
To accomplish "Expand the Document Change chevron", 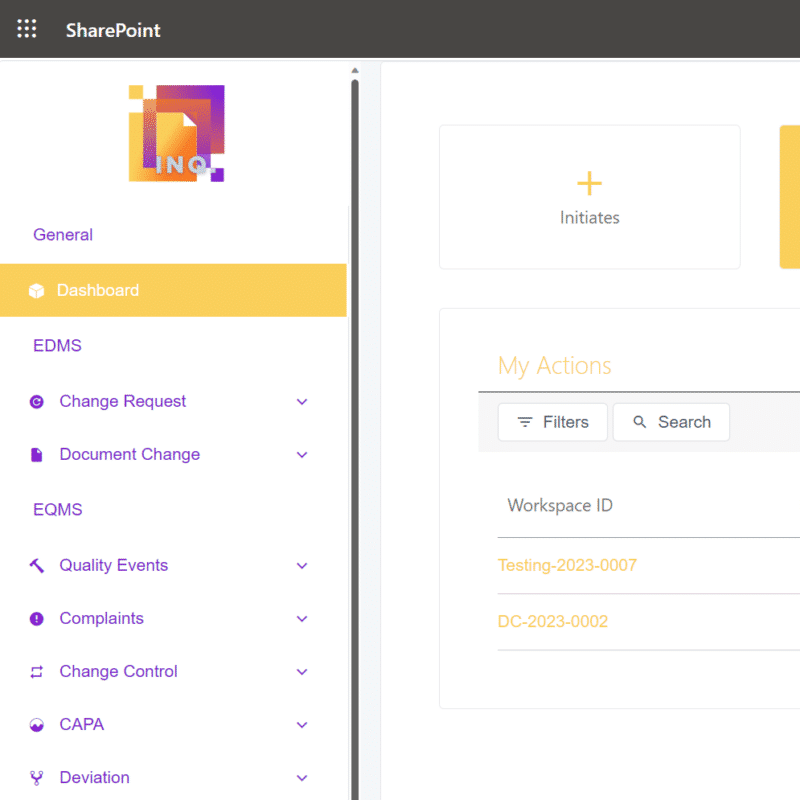I will tap(302, 455).
